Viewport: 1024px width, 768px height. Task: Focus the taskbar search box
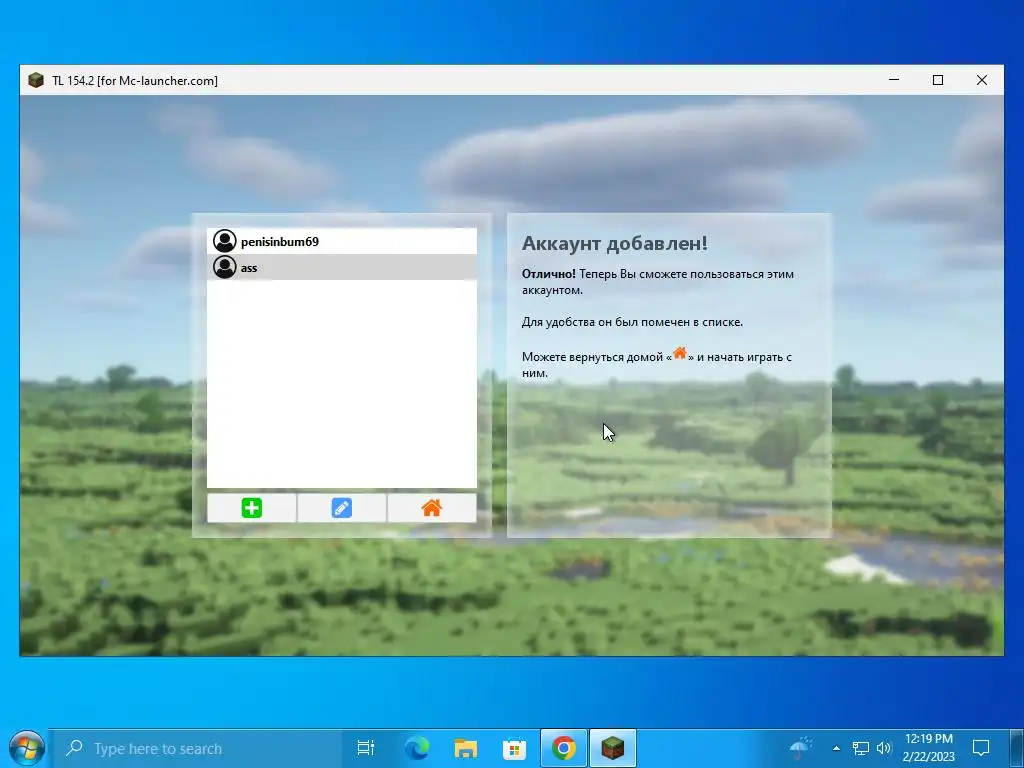[x=196, y=748]
